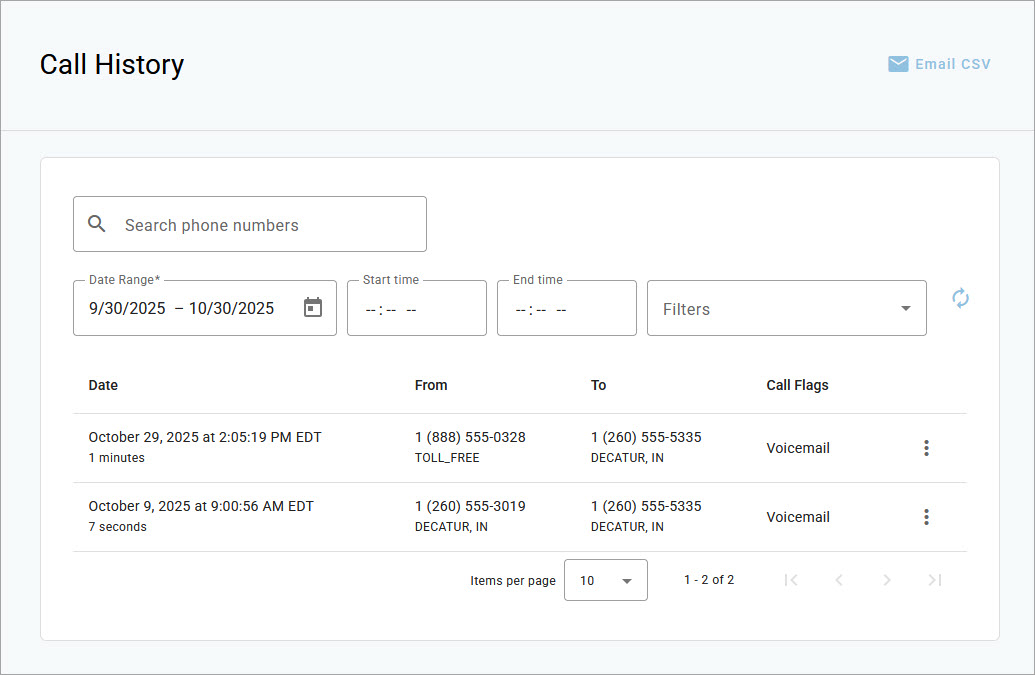Open the Items per page dropdown

click(605, 580)
